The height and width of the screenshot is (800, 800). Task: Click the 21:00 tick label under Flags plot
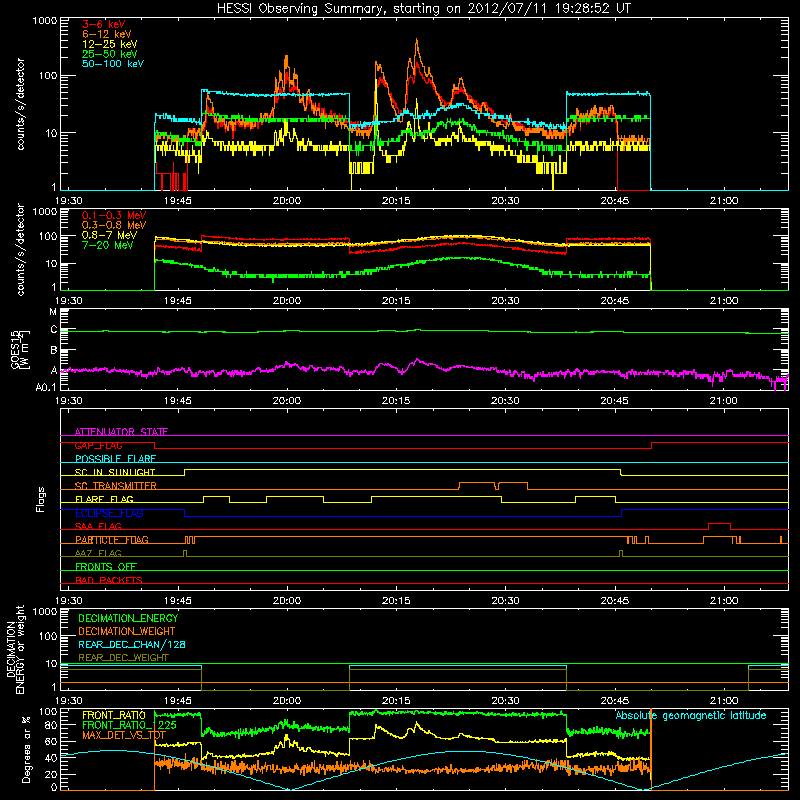coord(724,600)
